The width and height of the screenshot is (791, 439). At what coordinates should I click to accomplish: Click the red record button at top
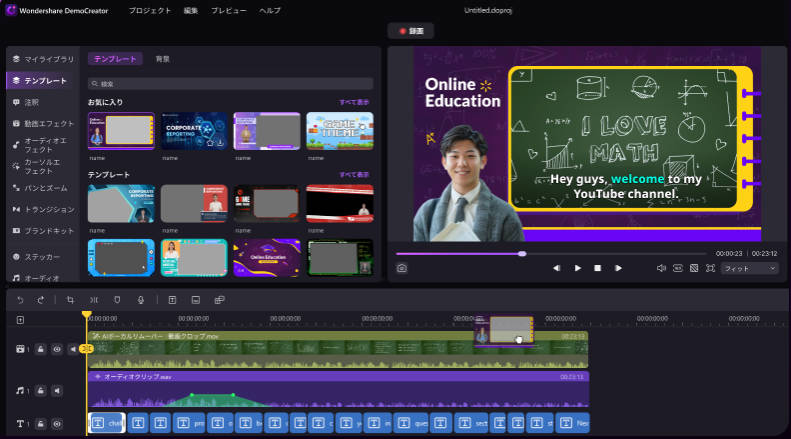[411, 31]
